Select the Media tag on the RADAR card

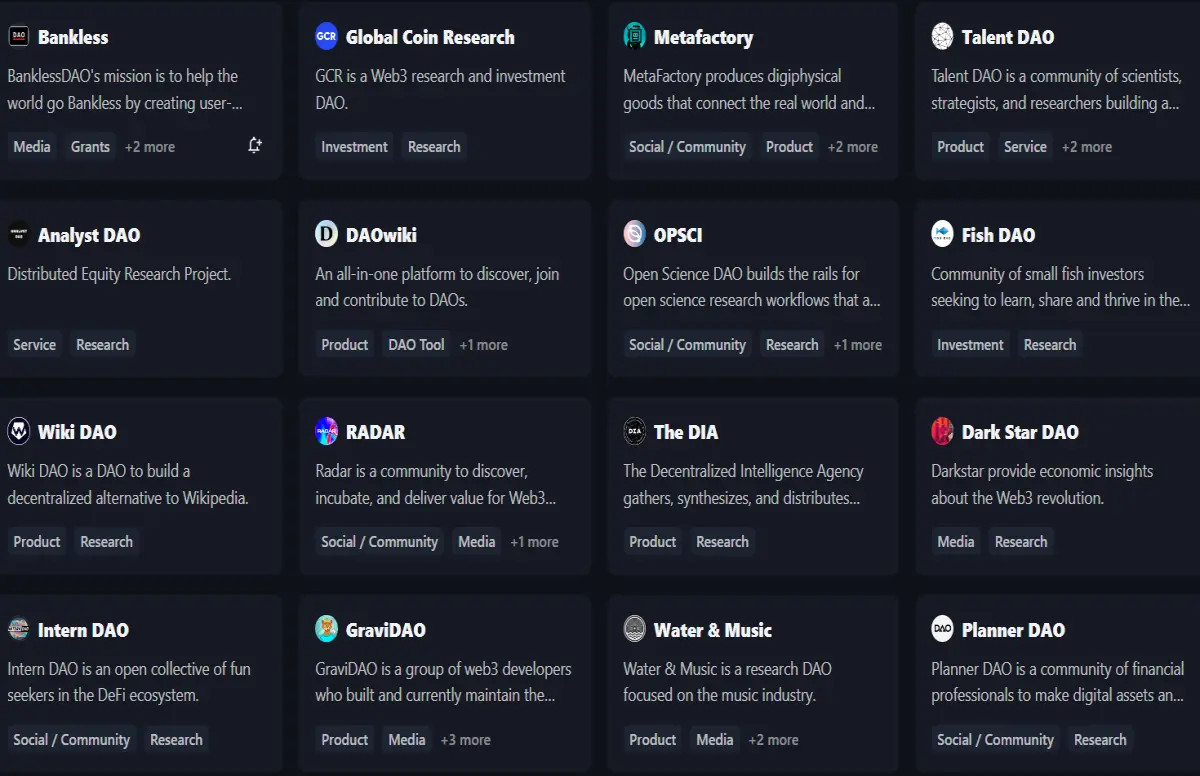coord(477,542)
